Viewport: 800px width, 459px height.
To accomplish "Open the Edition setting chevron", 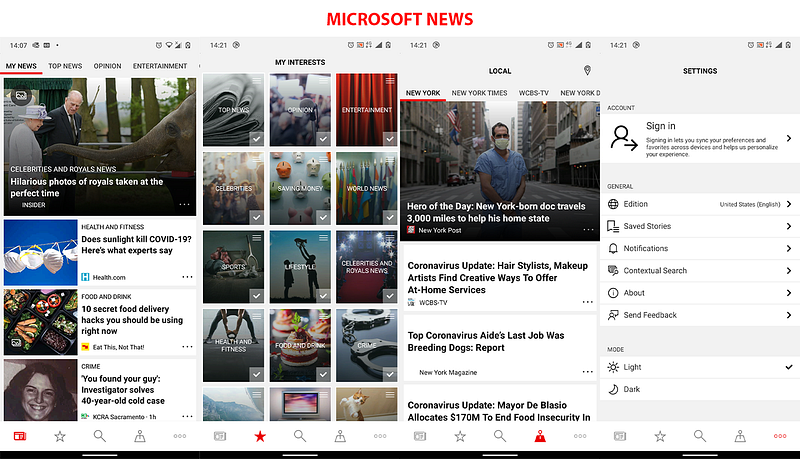I will [x=789, y=204].
